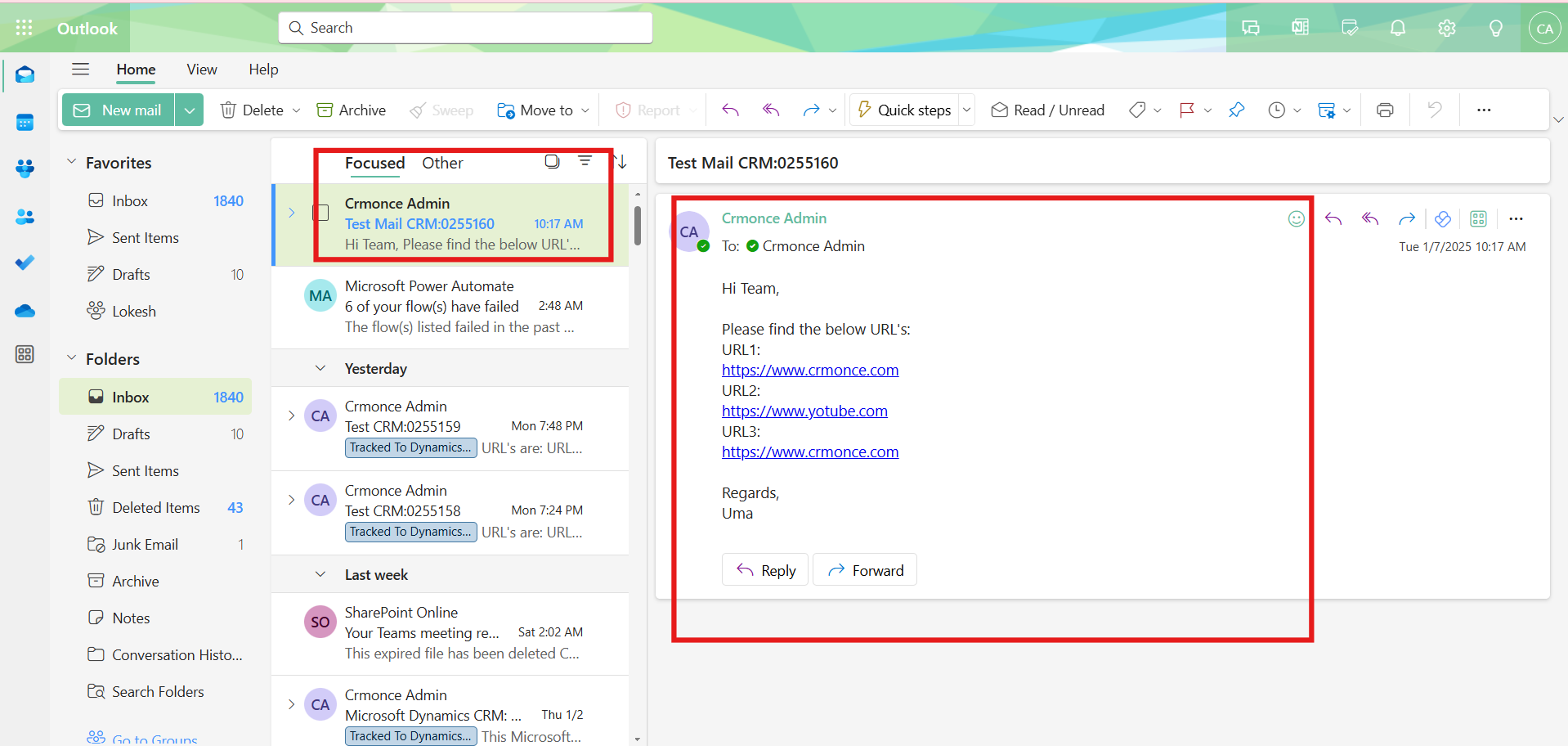
Task: Open the message list filter icon
Action: pos(585,160)
